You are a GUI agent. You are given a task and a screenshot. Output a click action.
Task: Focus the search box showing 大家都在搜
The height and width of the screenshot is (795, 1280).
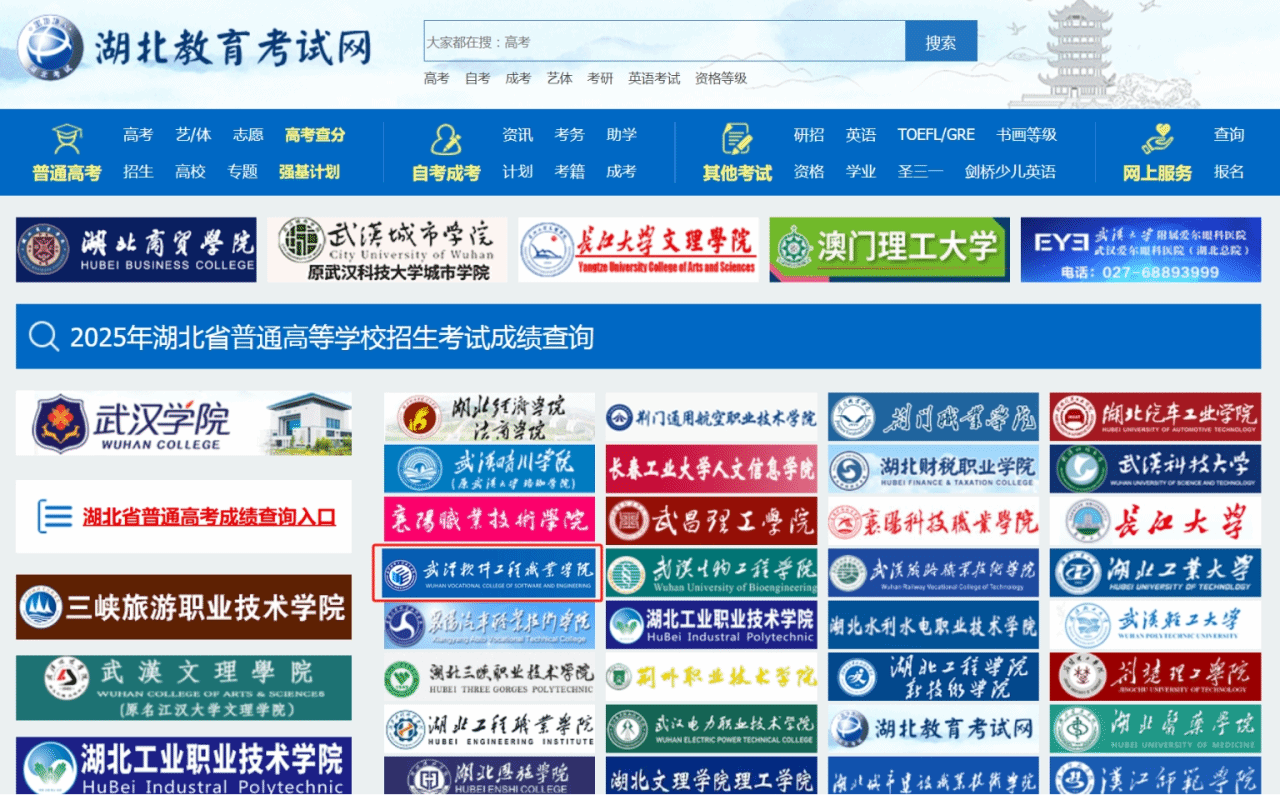click(x=664, y=42)
